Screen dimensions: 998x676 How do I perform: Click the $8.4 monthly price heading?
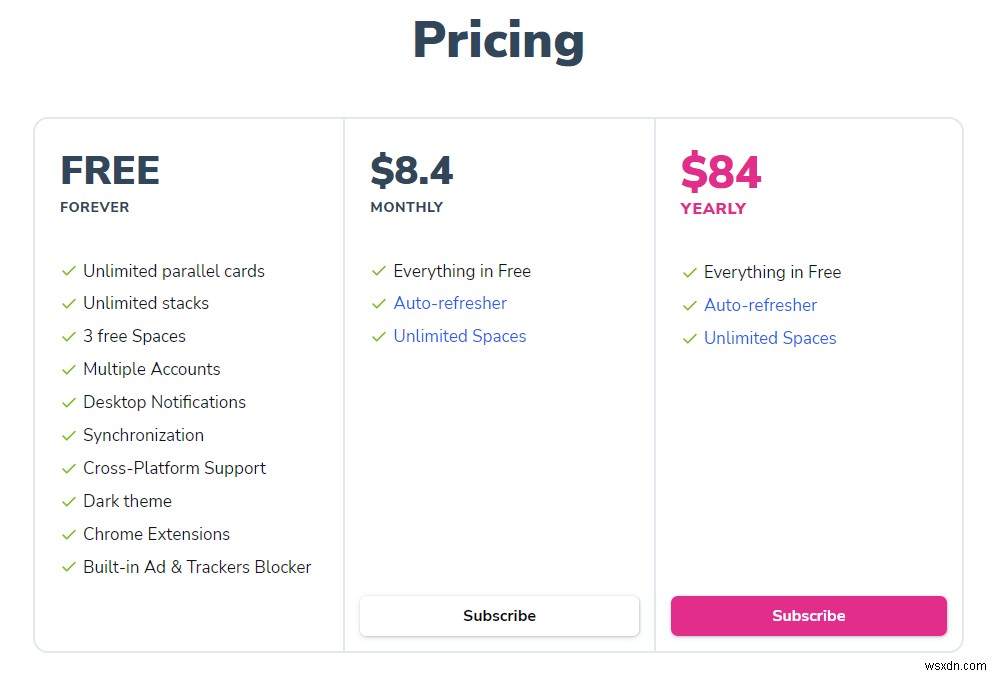[411, 170]
